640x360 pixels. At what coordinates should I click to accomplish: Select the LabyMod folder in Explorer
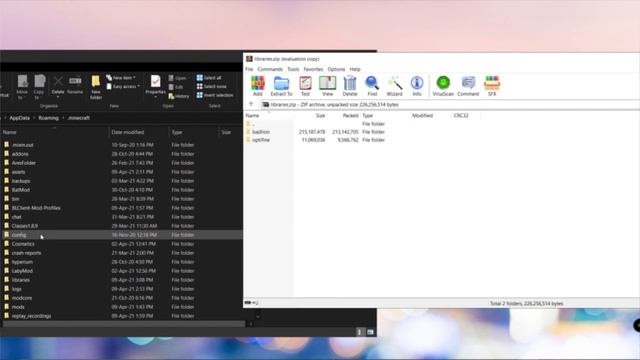(22, 271)
